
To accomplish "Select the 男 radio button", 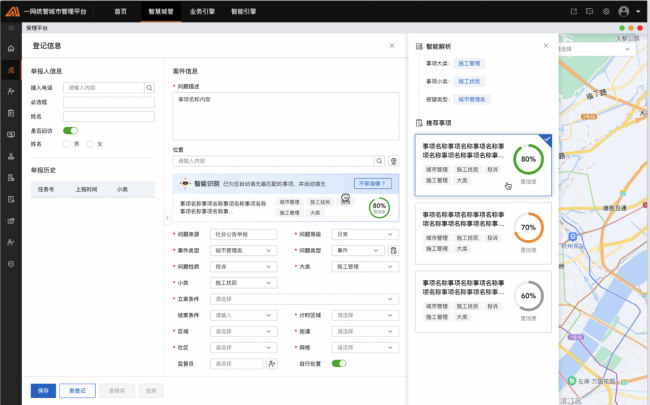I will (65, 144).
